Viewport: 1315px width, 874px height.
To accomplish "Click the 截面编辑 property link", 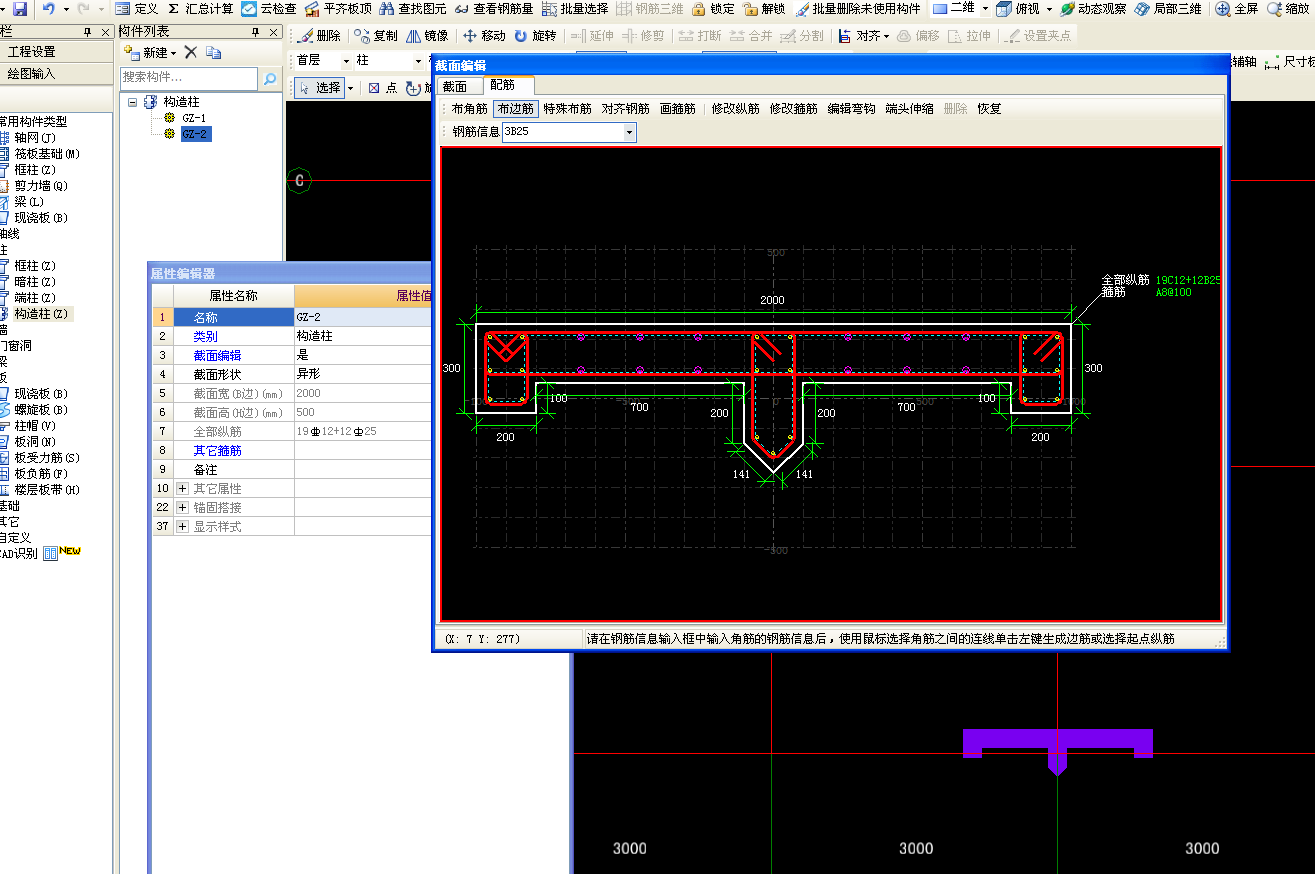I will click(217, 355).
